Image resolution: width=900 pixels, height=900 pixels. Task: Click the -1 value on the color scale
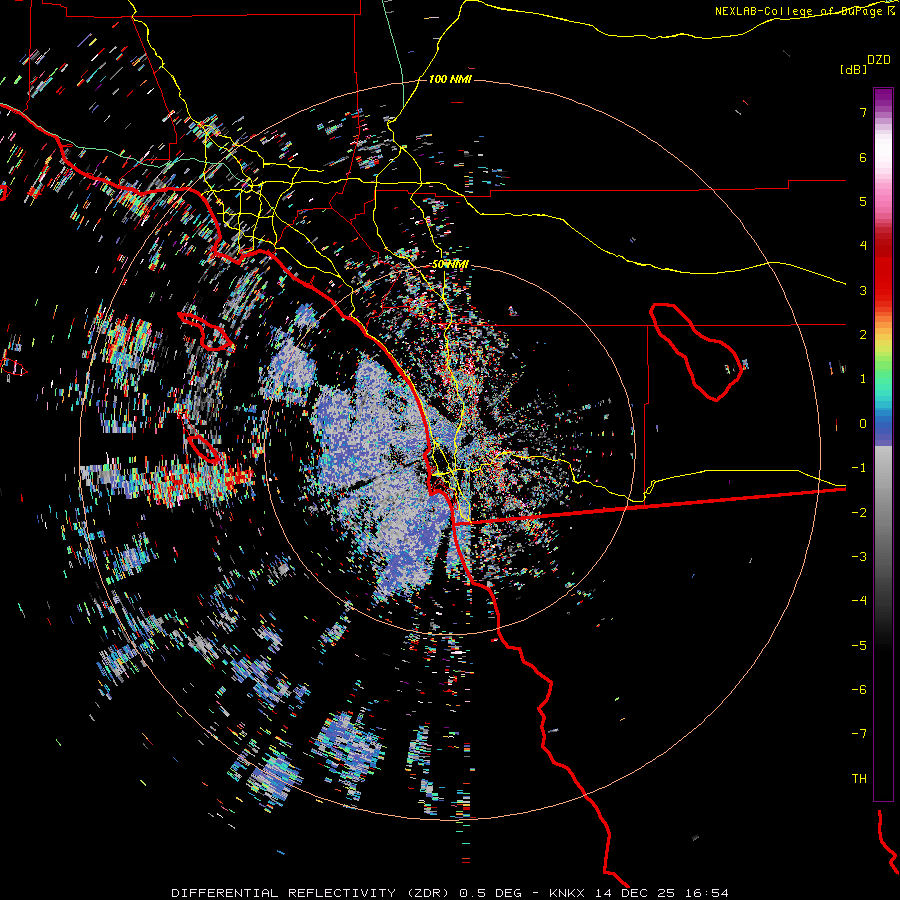click(859, 468)
